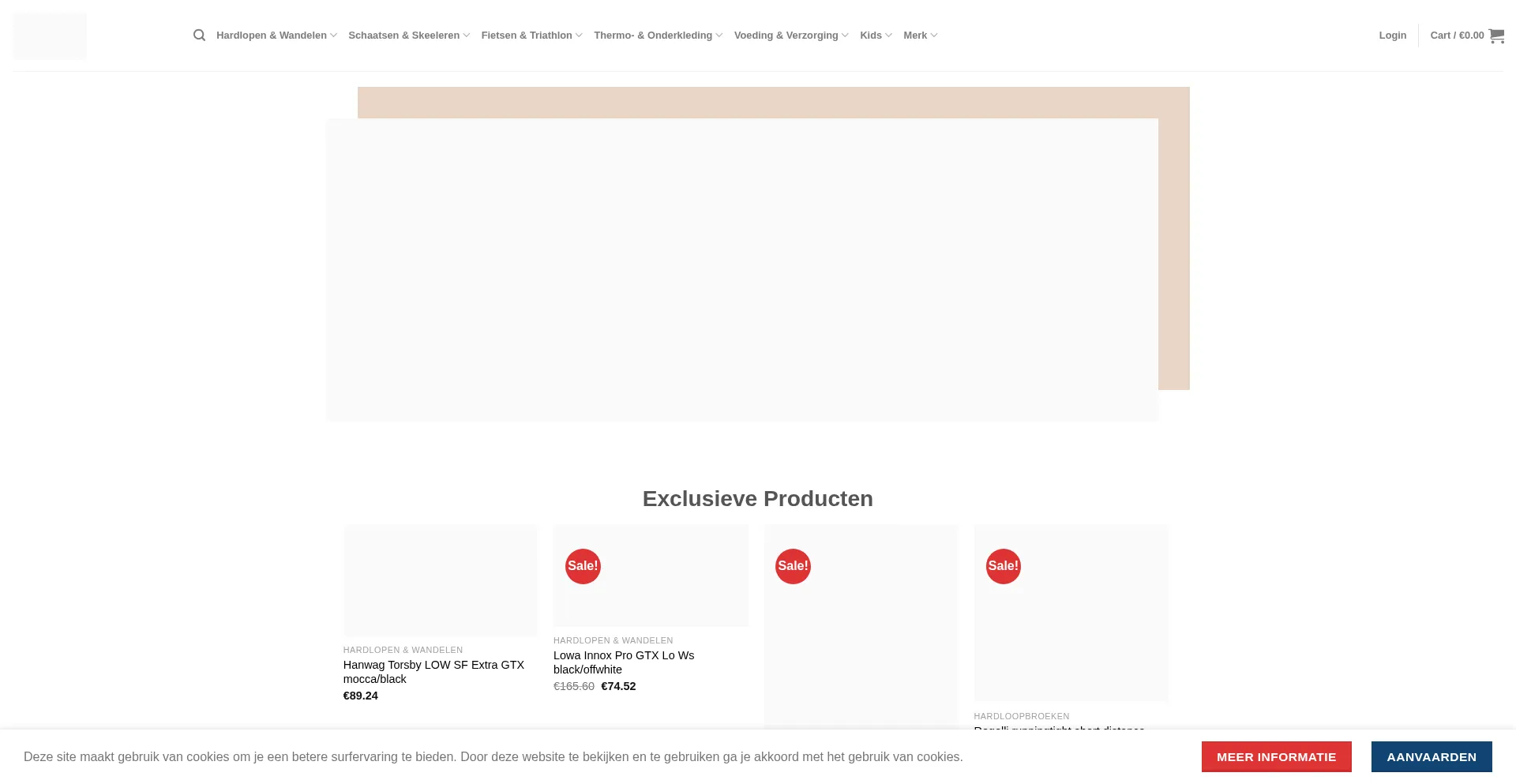Screen dimensions: 1516x784
Task: Click the search magnifier icon
Action: (199, 36)
